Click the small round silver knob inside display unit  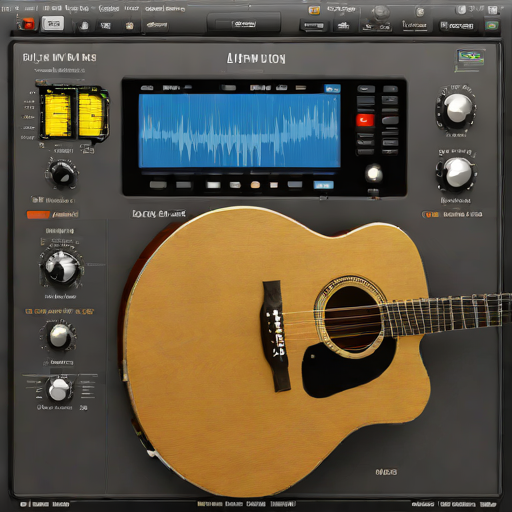tap(374, 173)
